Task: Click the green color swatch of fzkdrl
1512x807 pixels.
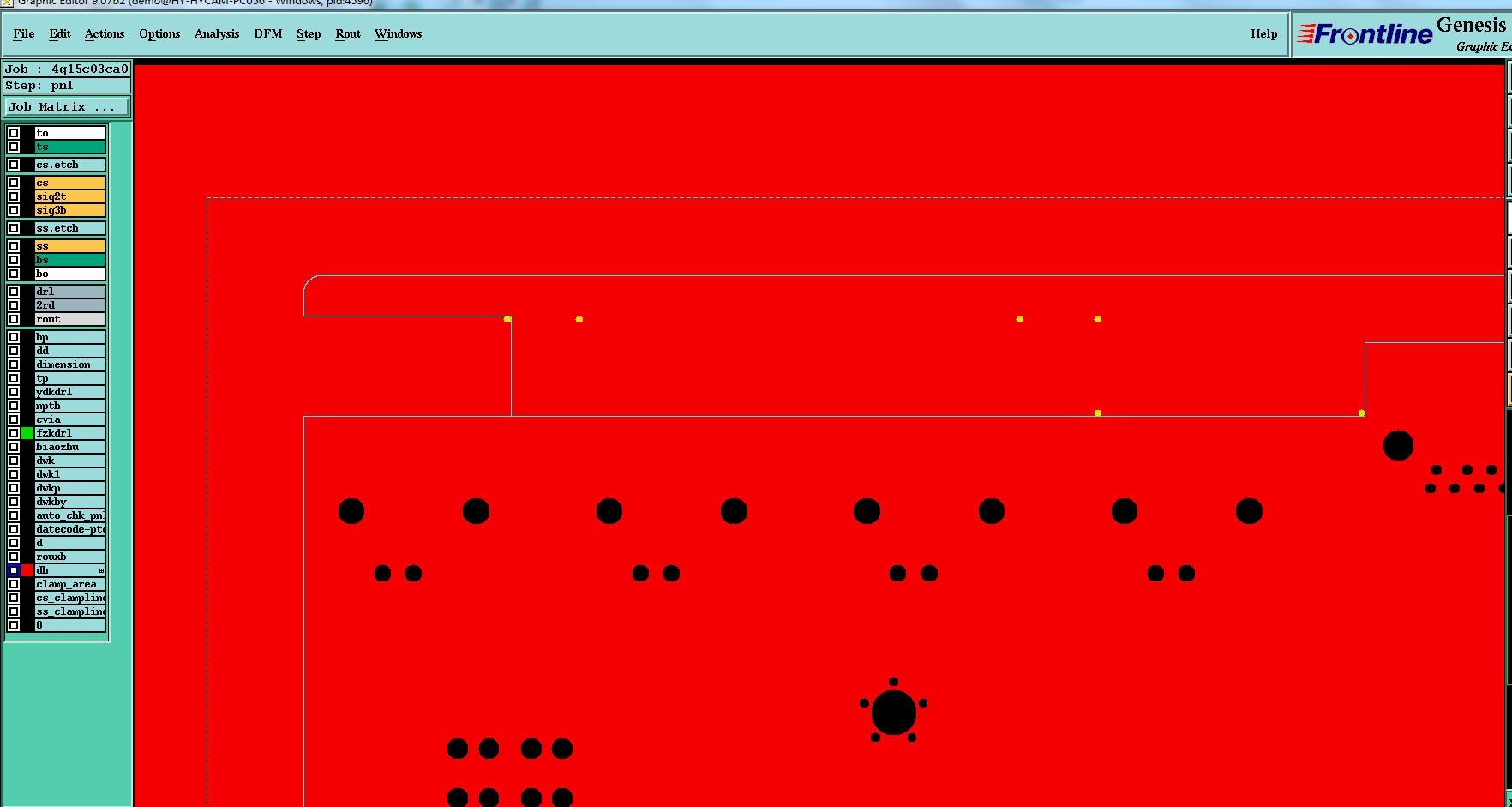Action: pos(27,433)
